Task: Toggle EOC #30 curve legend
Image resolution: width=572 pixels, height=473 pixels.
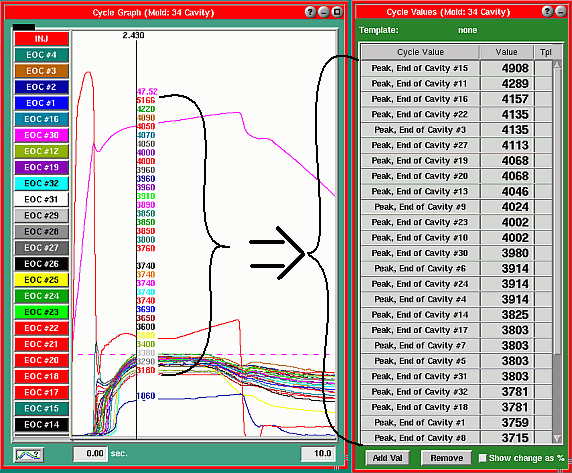Action: tap(42, 135)
